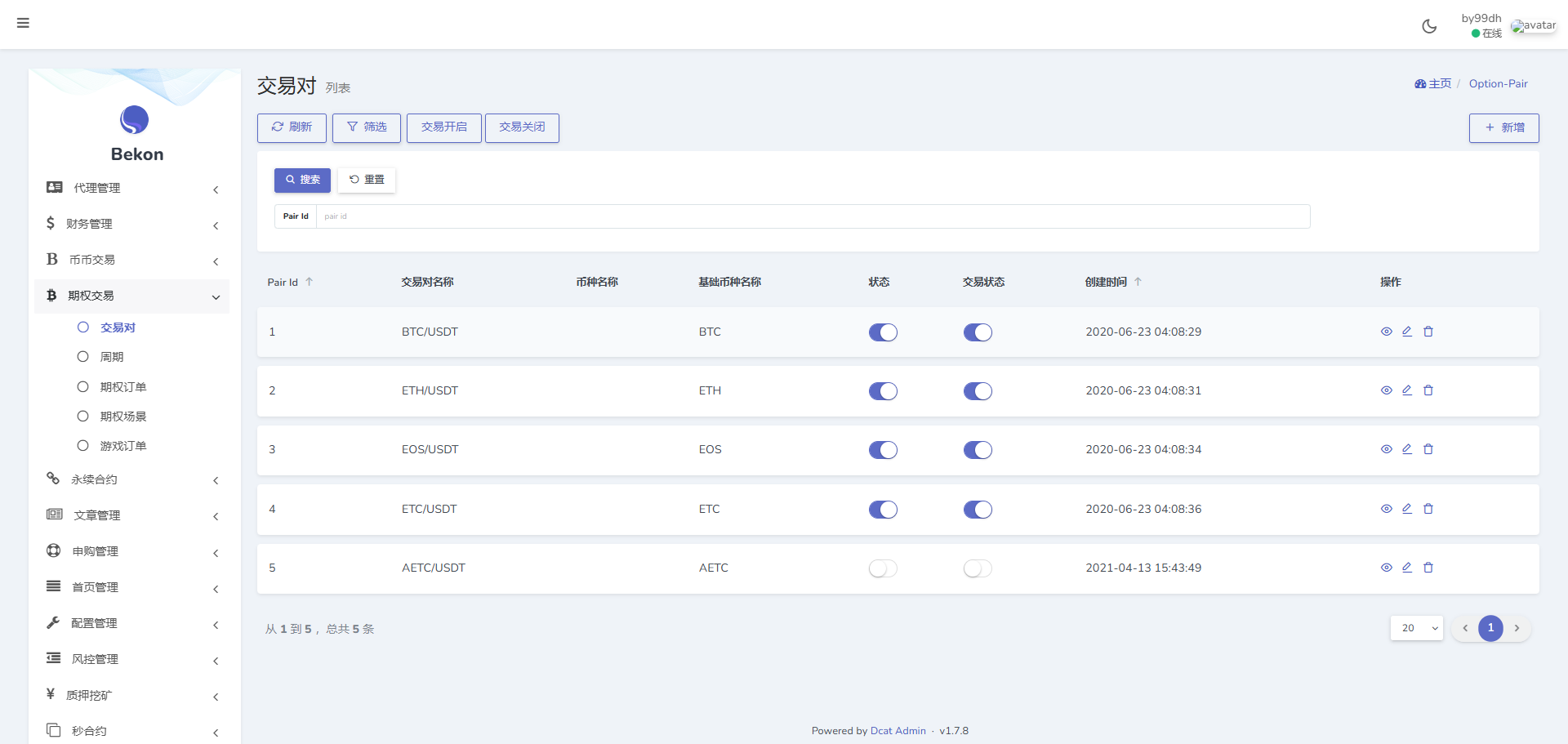This screenshot has height=744, width=1568.
Task: Edit the ETC/USDT pair pencil icon
Action: [1407, 509]
